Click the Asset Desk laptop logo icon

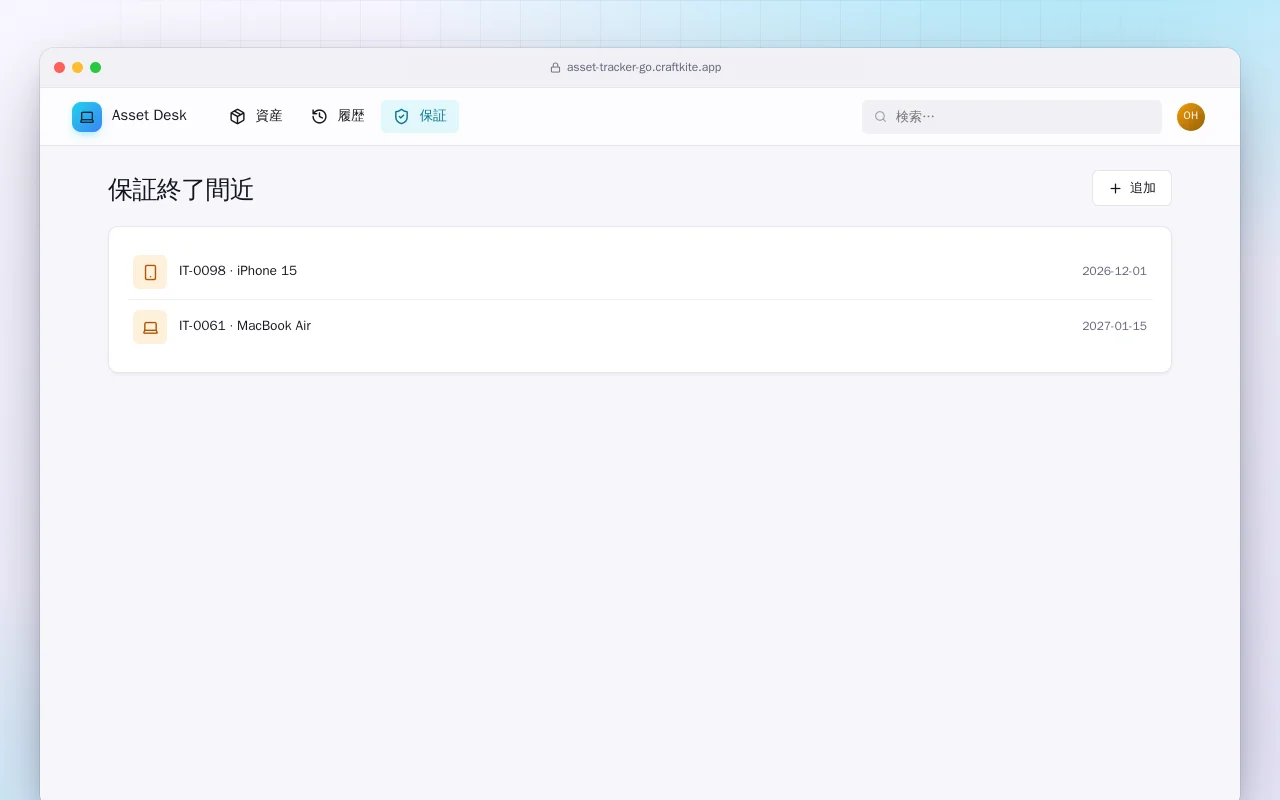(x=87, y=117)
